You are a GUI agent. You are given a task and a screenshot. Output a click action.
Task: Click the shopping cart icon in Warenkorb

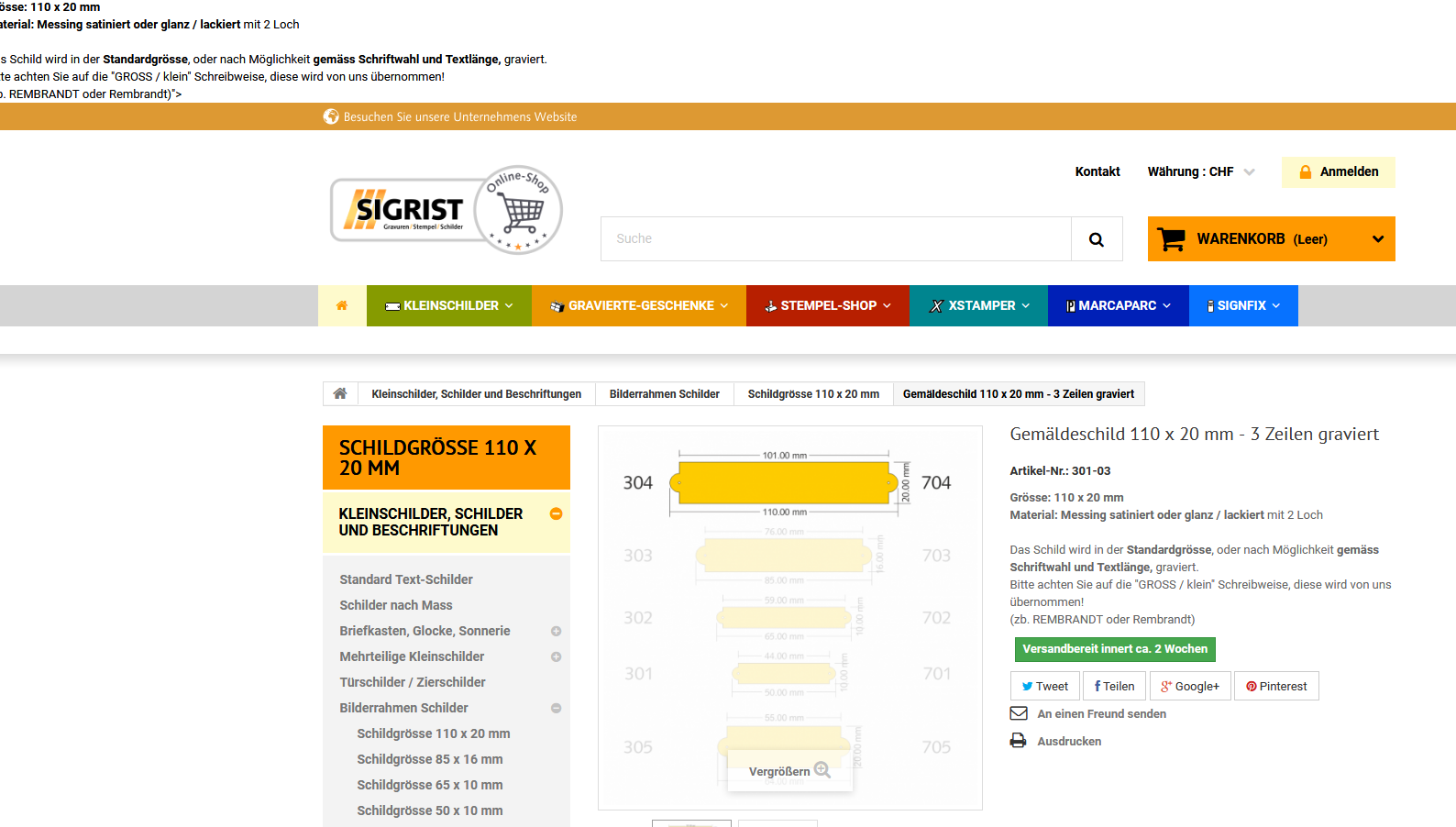(1171, 239)
